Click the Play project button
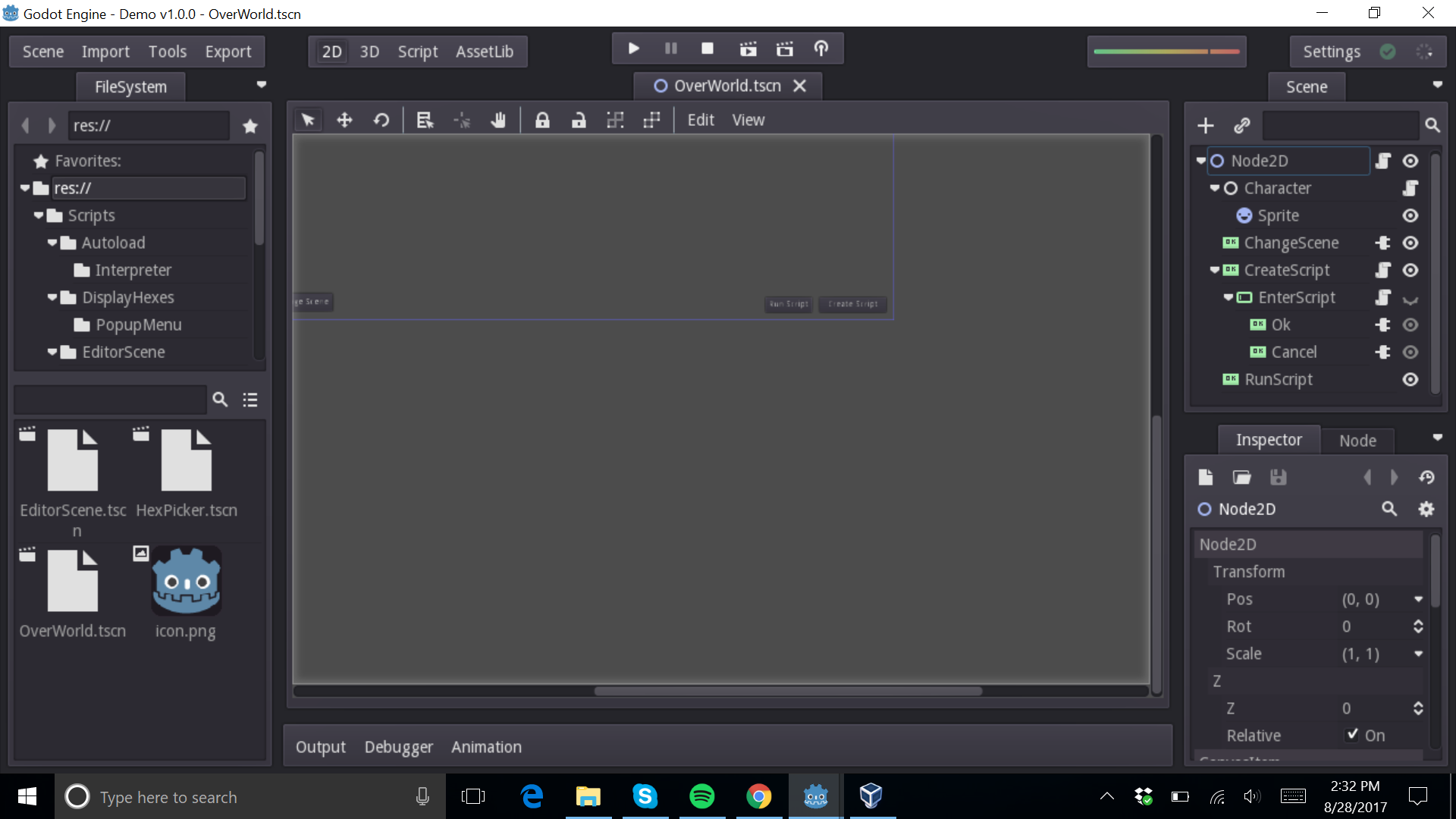 click(634, 49)
